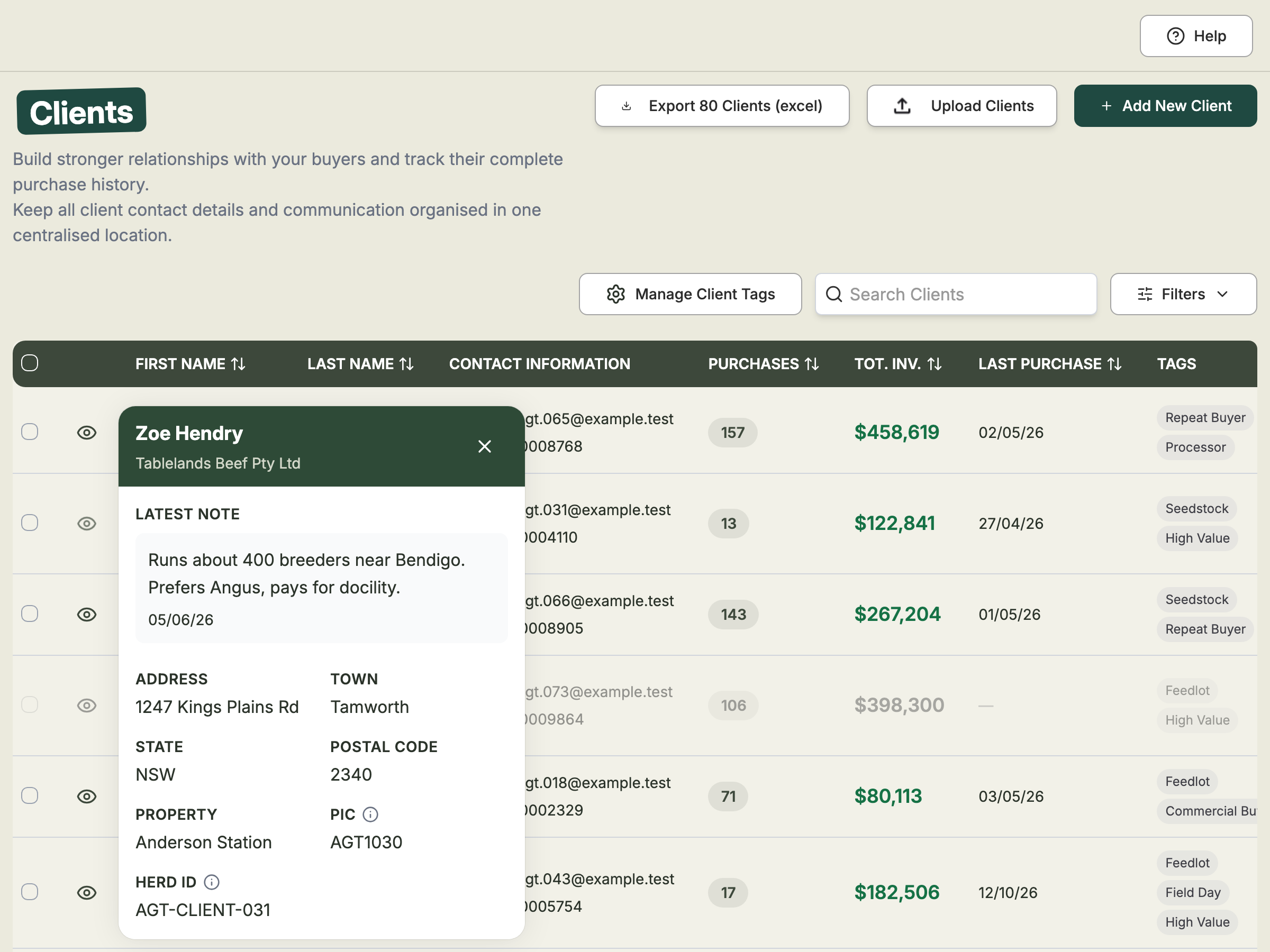Click the gear icon on Manage Client Tags
This screenshot has width=1270, height=952.
tap(615, 294)
